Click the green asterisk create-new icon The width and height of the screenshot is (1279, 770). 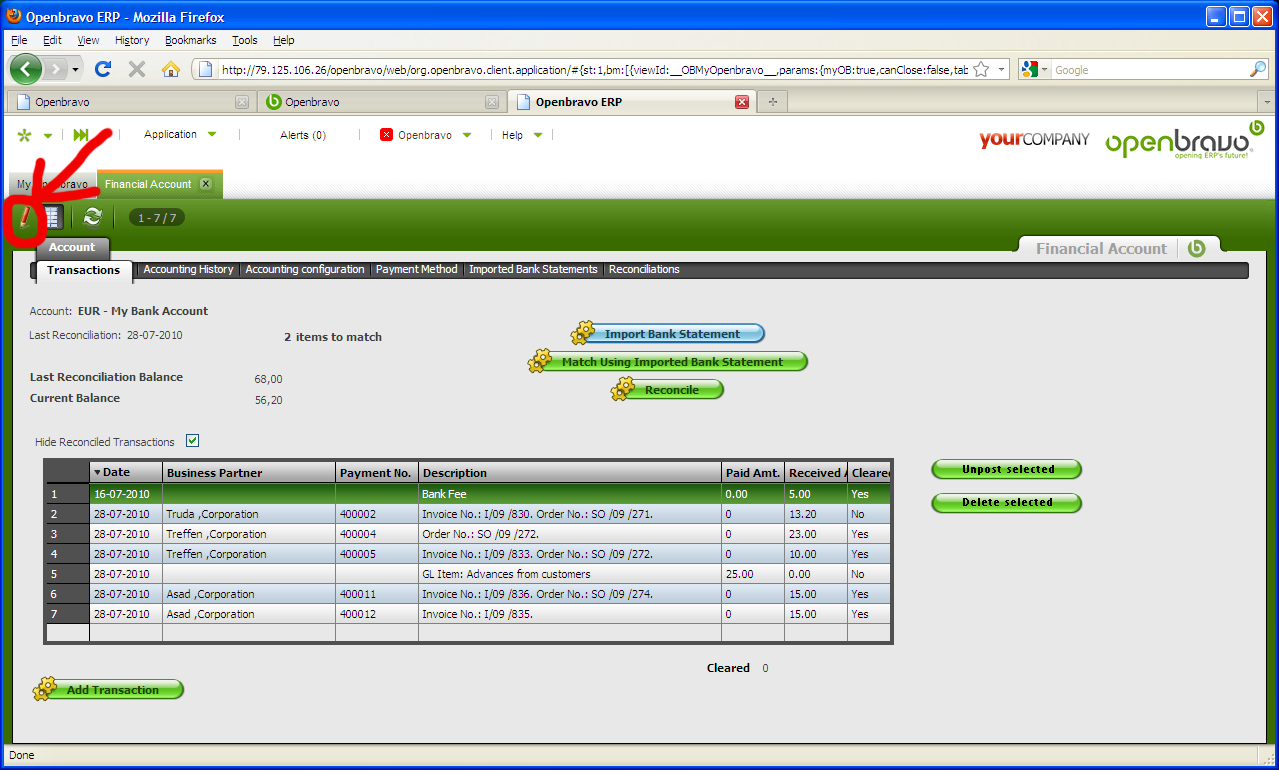tap(25, 136)
